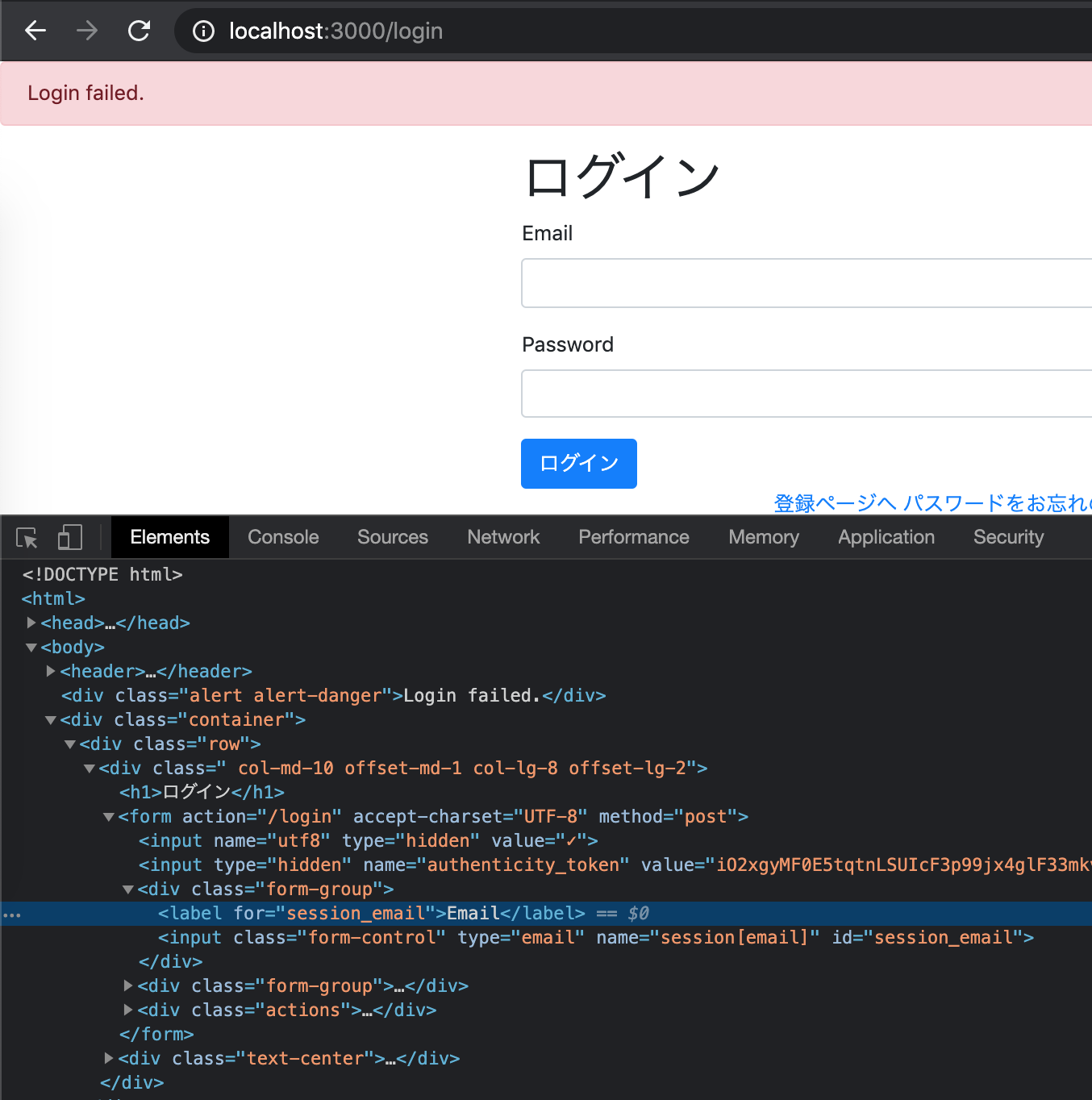The width and height of the screenshot is (1092, 1100).
Task: Select the closing </form> tag line
Action: pyautogui.click(x=156, y=1034)
